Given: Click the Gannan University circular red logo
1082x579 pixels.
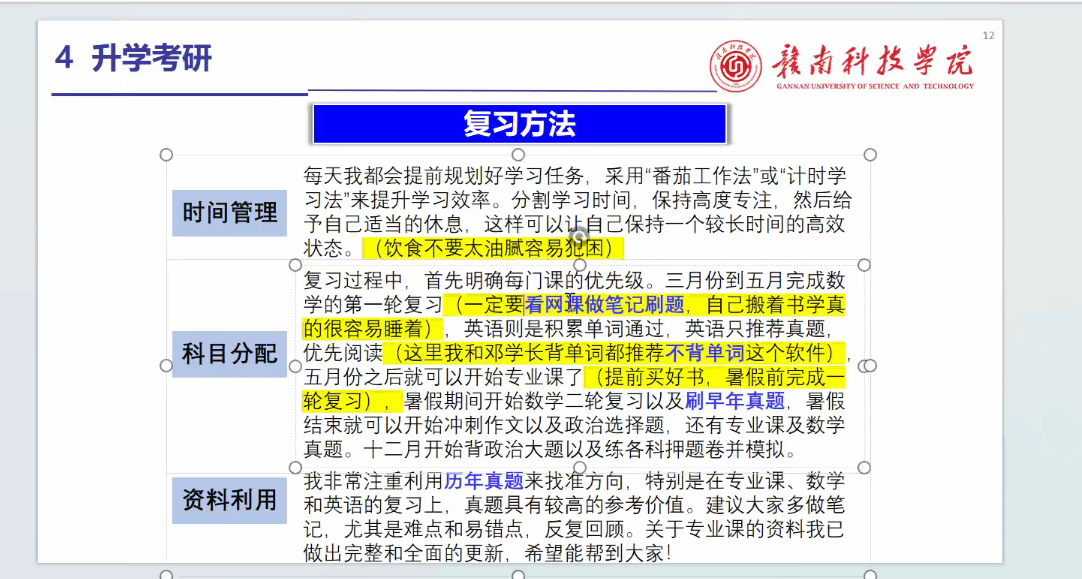Looking at the screenshot, I should 736,67.
